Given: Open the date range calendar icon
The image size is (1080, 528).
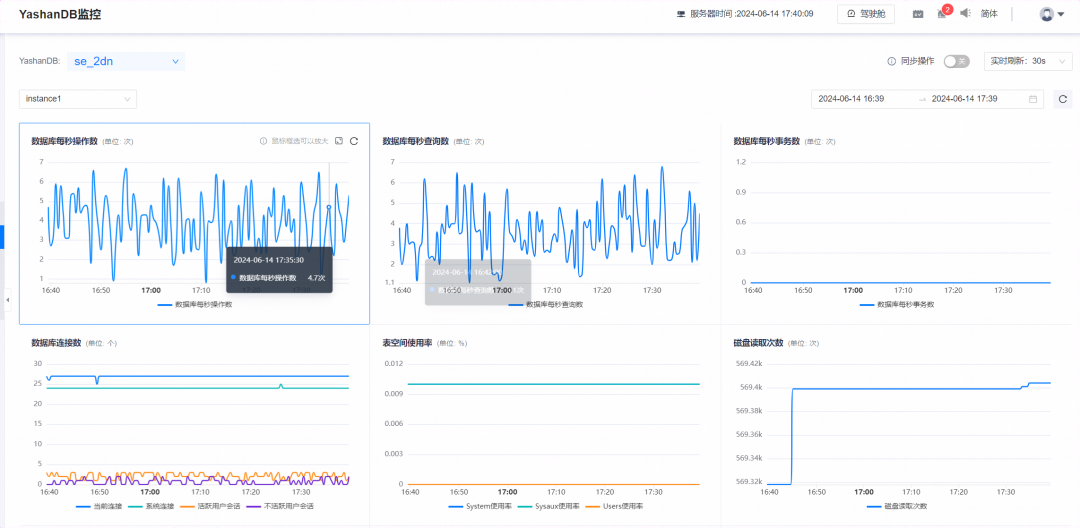Looking at the screenshot, I should pos(1033,99).
